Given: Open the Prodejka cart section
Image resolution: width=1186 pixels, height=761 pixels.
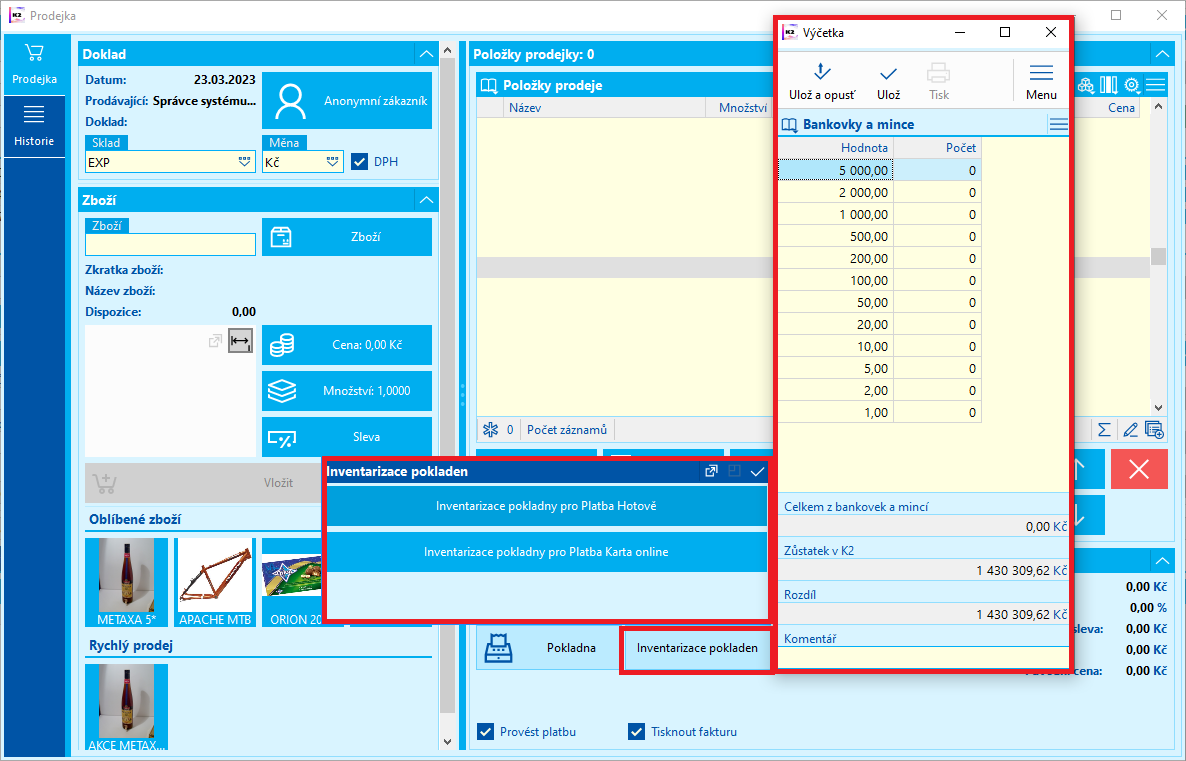Looking at the screenshot, I should click(x=34, y=65).
